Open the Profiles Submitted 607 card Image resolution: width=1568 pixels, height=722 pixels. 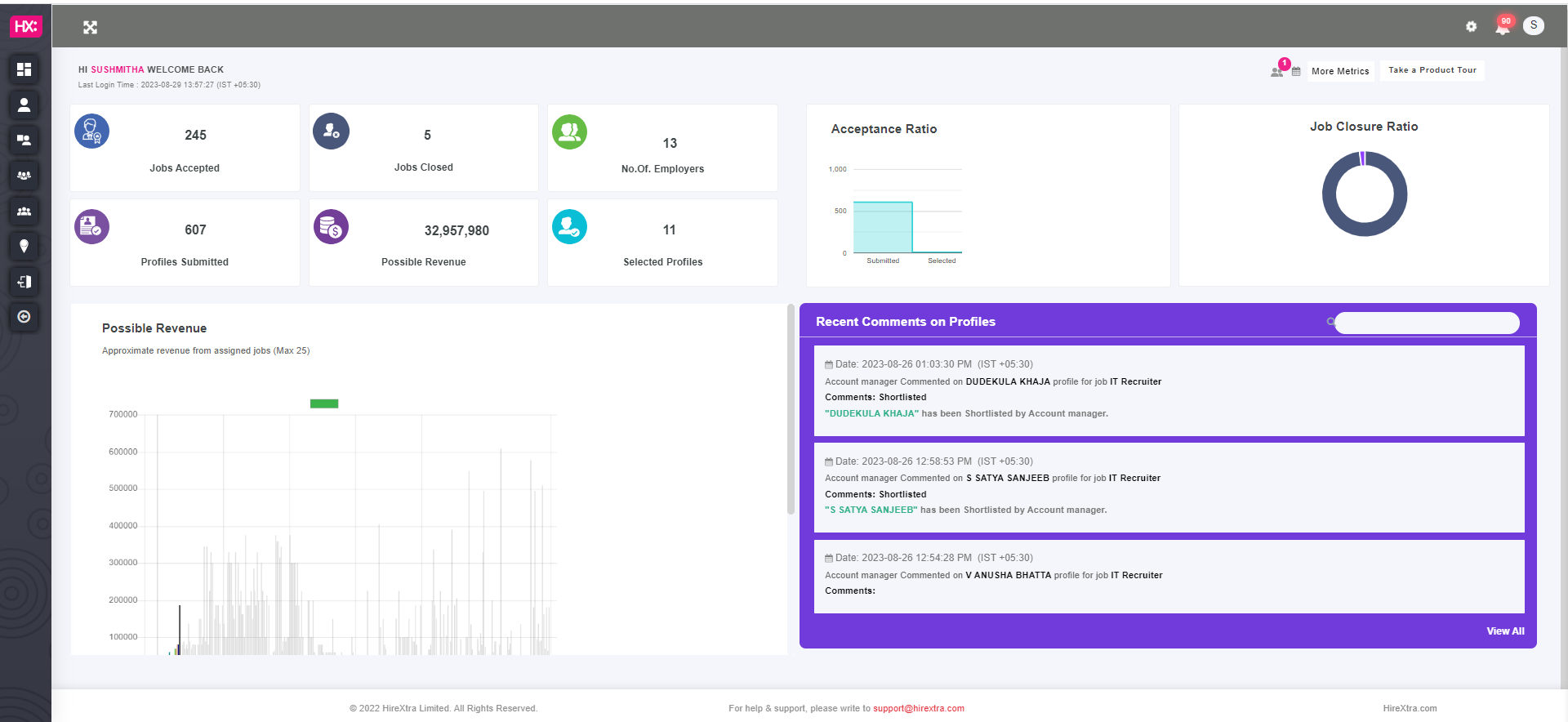(185, 243)
